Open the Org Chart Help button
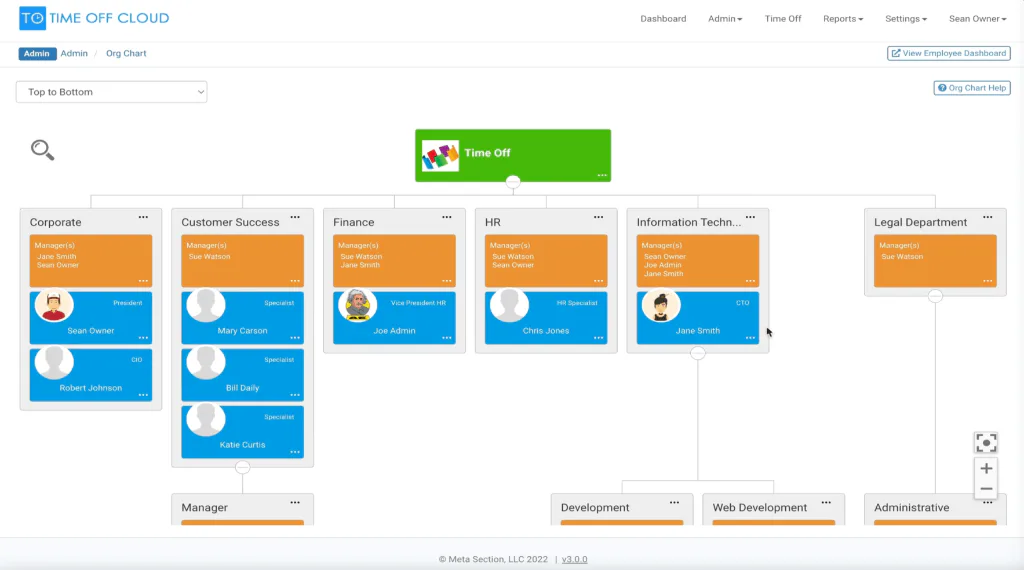This screenshot has height=570, width=1024. coord(972,88)
